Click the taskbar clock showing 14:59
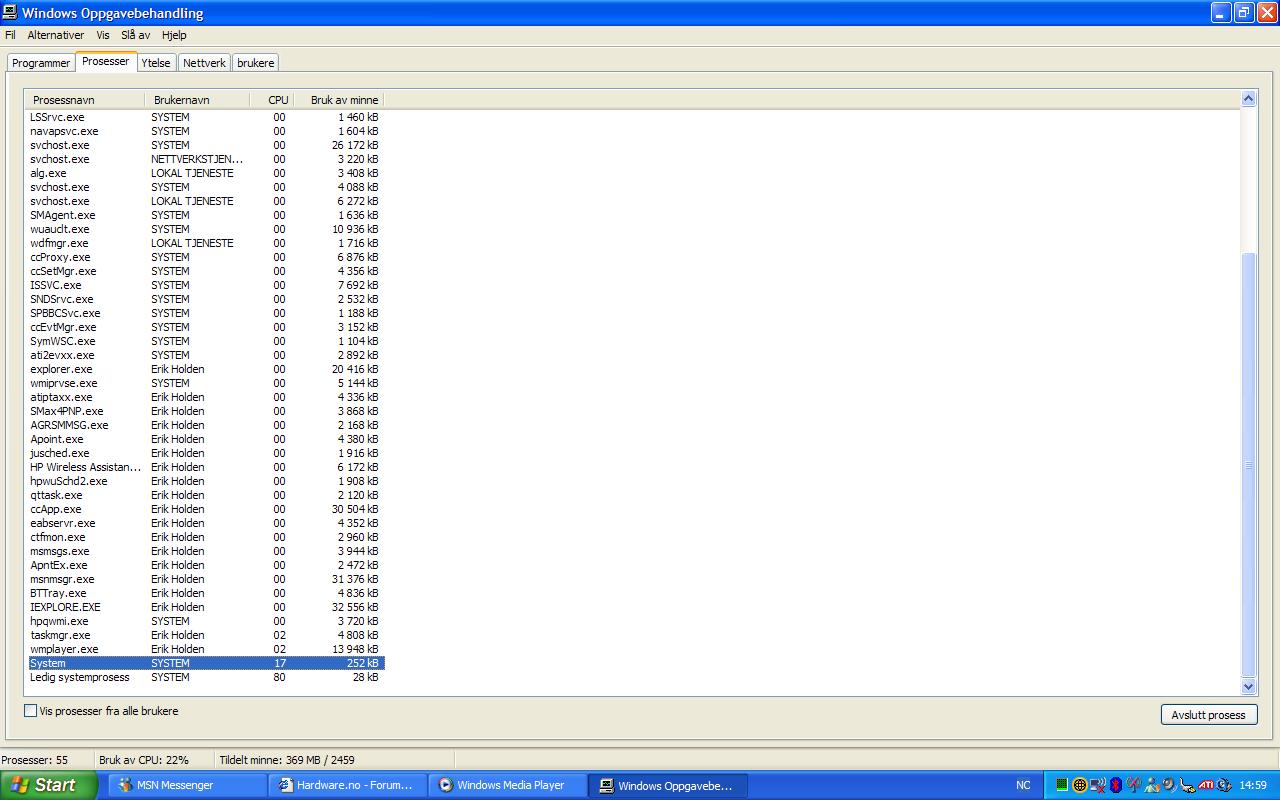 coord(1253,785)
